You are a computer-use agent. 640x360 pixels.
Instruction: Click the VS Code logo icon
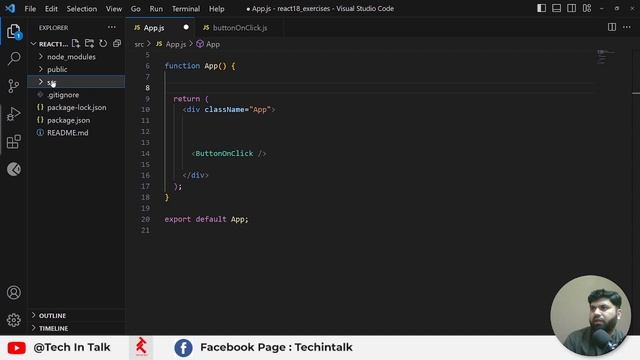(10, 8)
